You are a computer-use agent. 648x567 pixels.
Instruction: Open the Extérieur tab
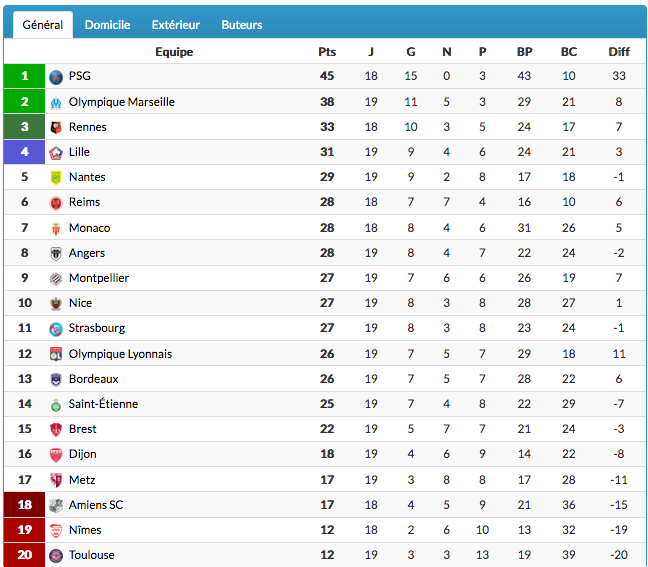[176, 25]
